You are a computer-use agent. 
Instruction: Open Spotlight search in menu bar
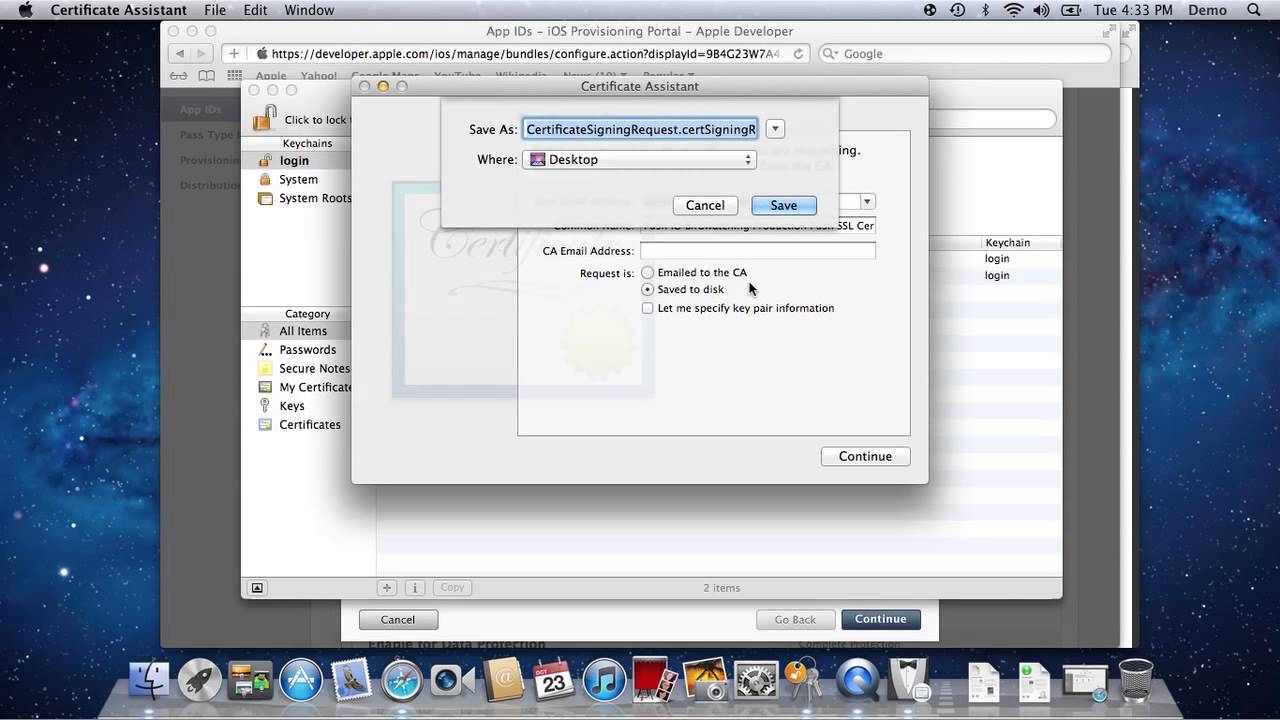(x=1255, y=10)
